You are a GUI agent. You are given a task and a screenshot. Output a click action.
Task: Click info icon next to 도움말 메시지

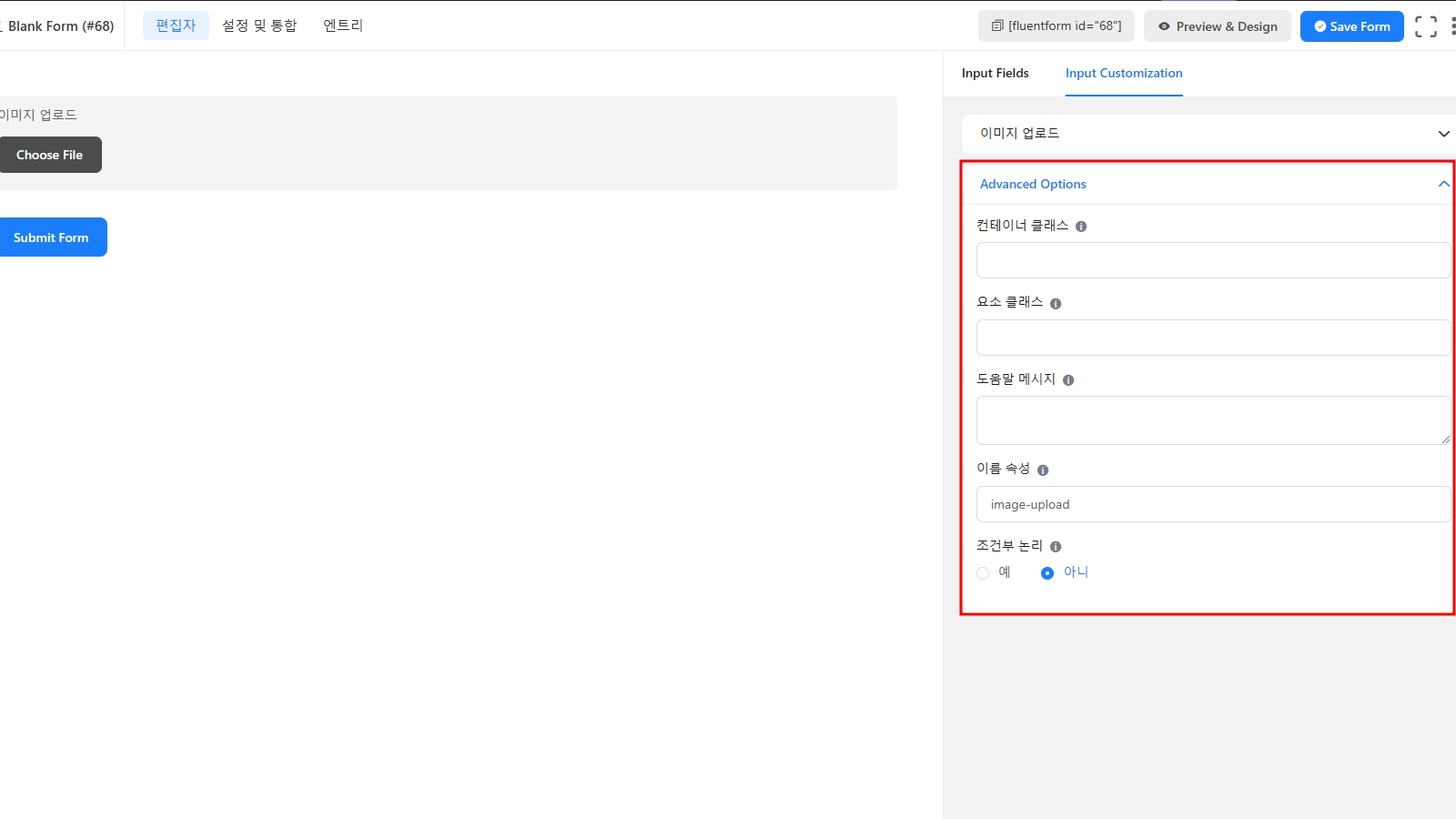click(x=1068, y=380)
